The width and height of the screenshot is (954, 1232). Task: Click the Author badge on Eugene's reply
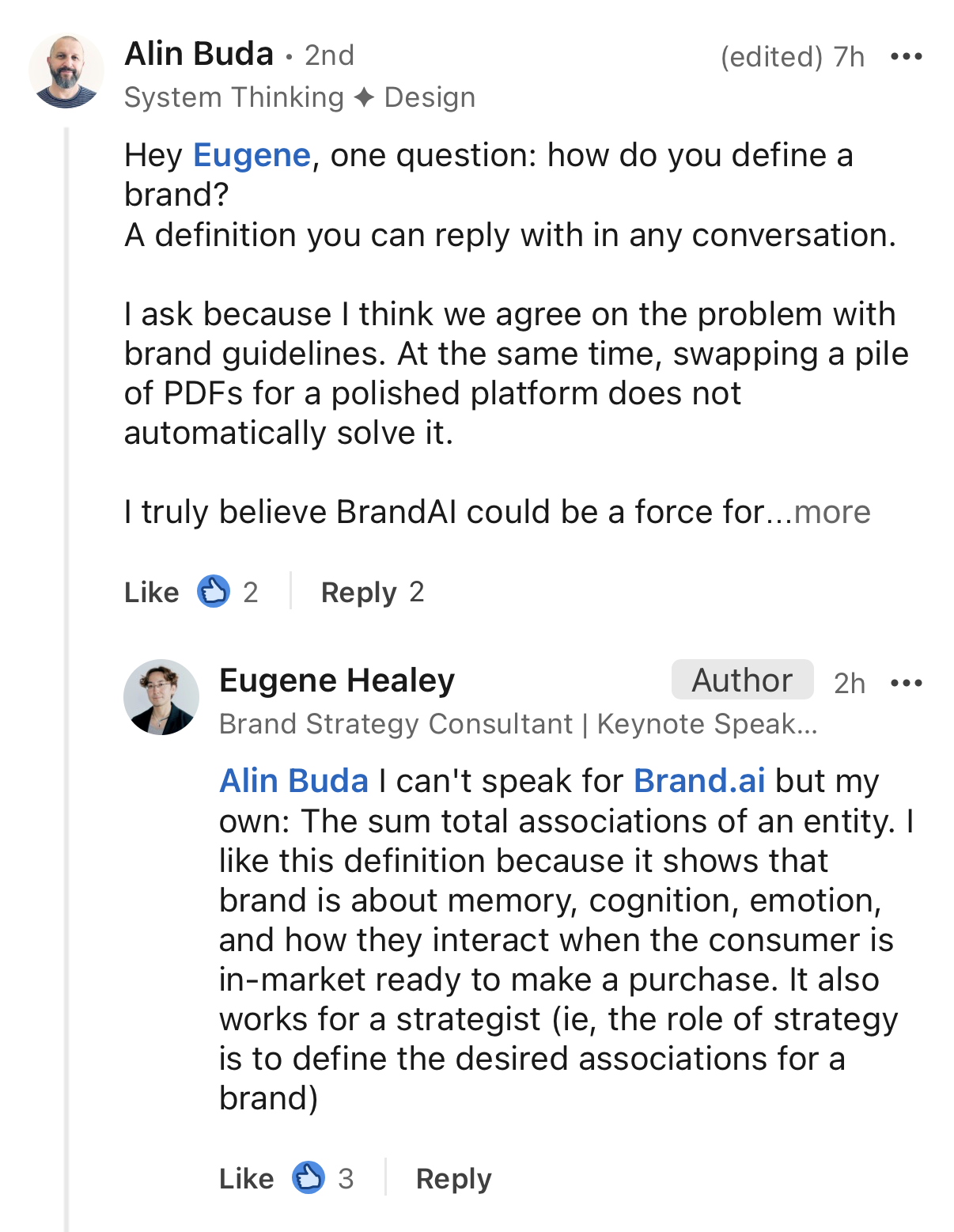pyautogui.click(x=742, y=680)
